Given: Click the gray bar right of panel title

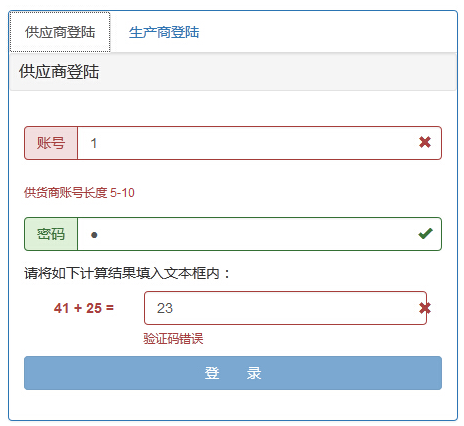Looking at the screenshot, I should pos(277,72).
